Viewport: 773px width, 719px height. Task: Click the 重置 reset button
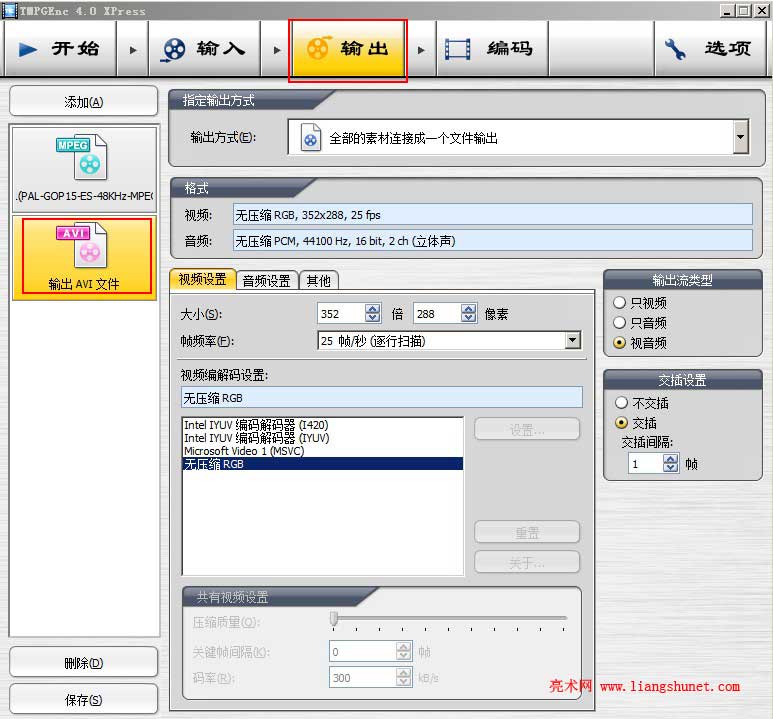tap(527, 532)
